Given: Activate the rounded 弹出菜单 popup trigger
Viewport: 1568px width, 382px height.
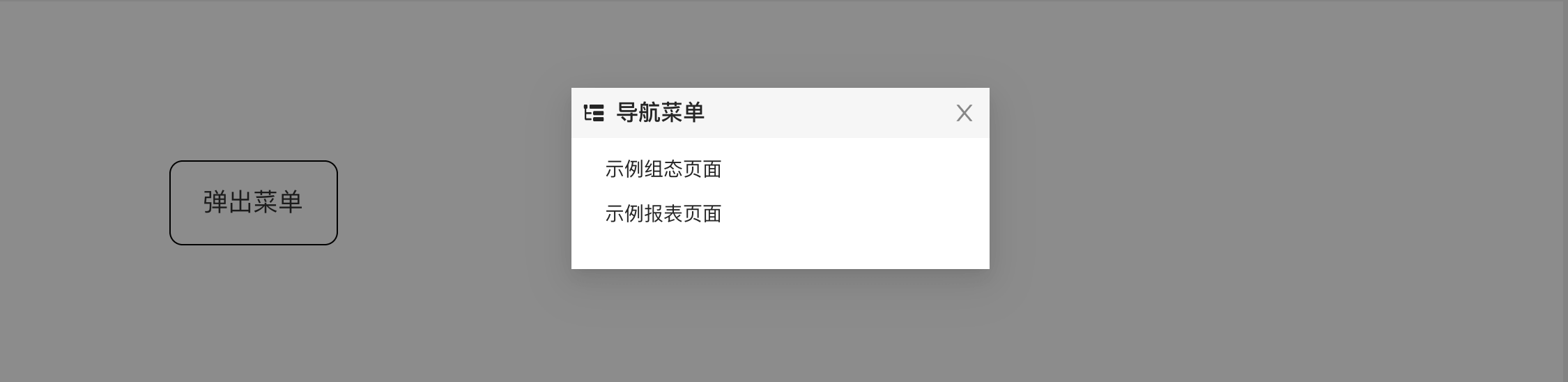Looking at the screenshot, I should click(254, 203).
